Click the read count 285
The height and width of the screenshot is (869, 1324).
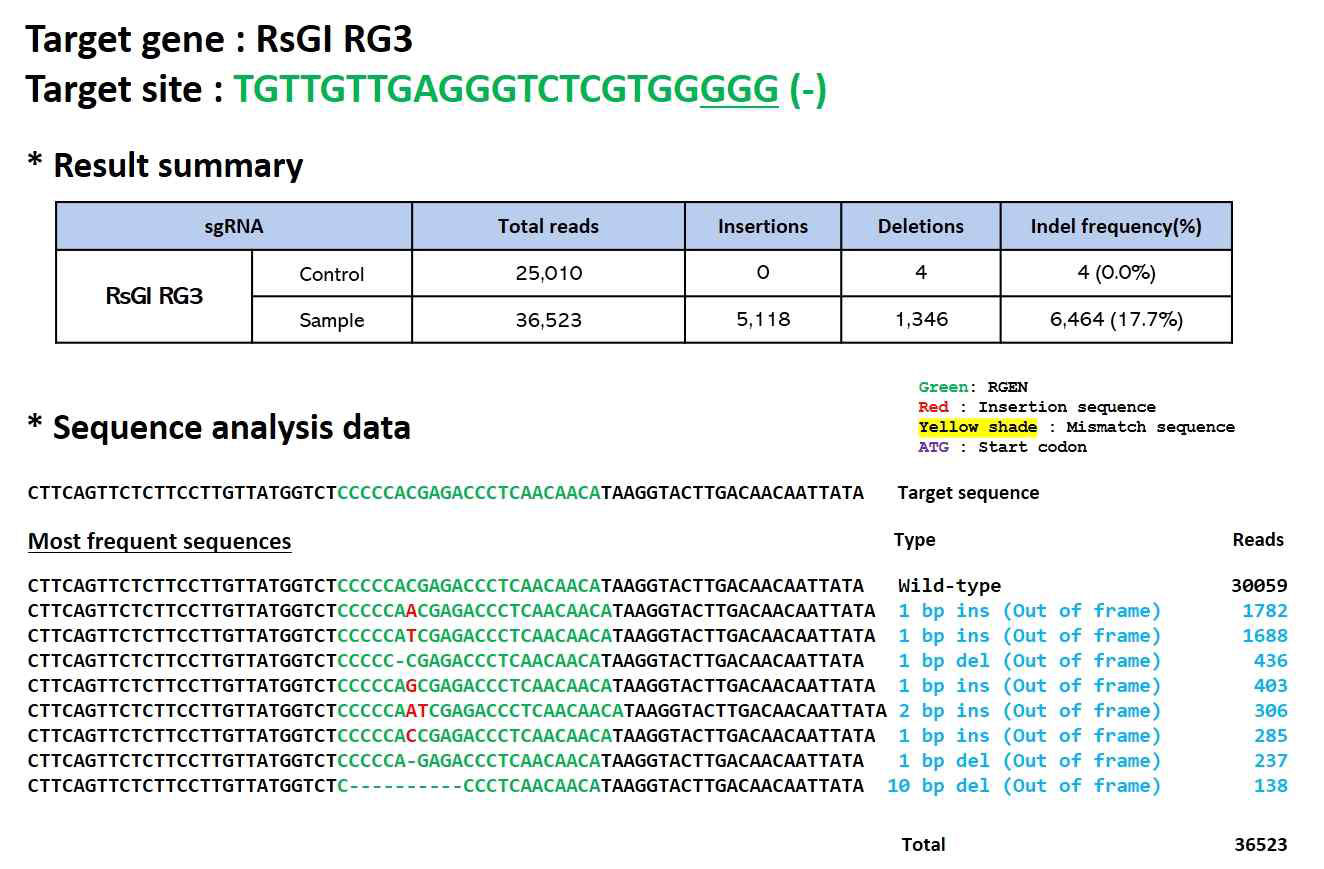(1271, 736)
